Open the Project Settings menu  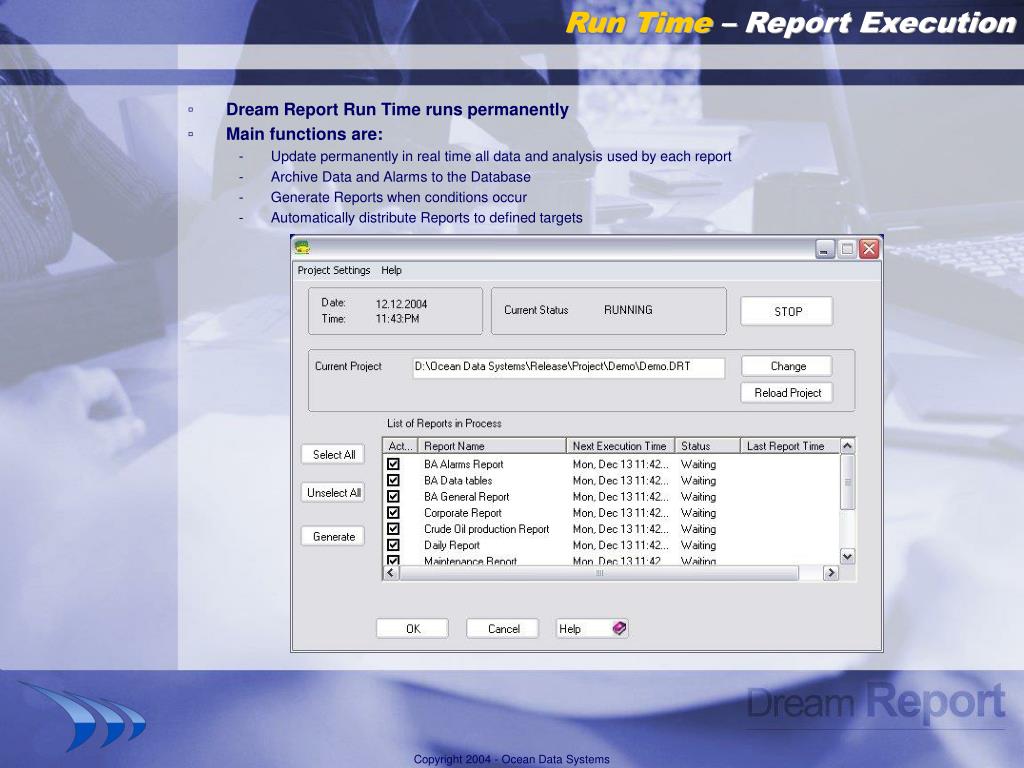(334, 270)
